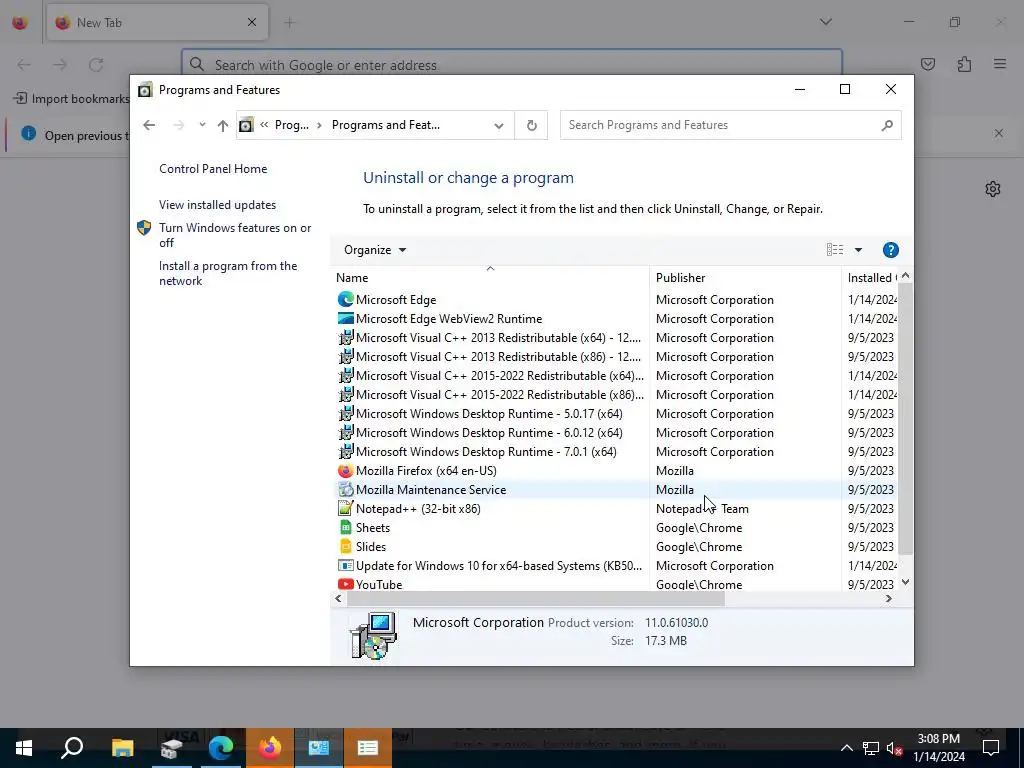Select Microsoft Windows Desktop Runtime - 7.0.1 (x64)
The image size is (1024, 768).
(616, 451)
